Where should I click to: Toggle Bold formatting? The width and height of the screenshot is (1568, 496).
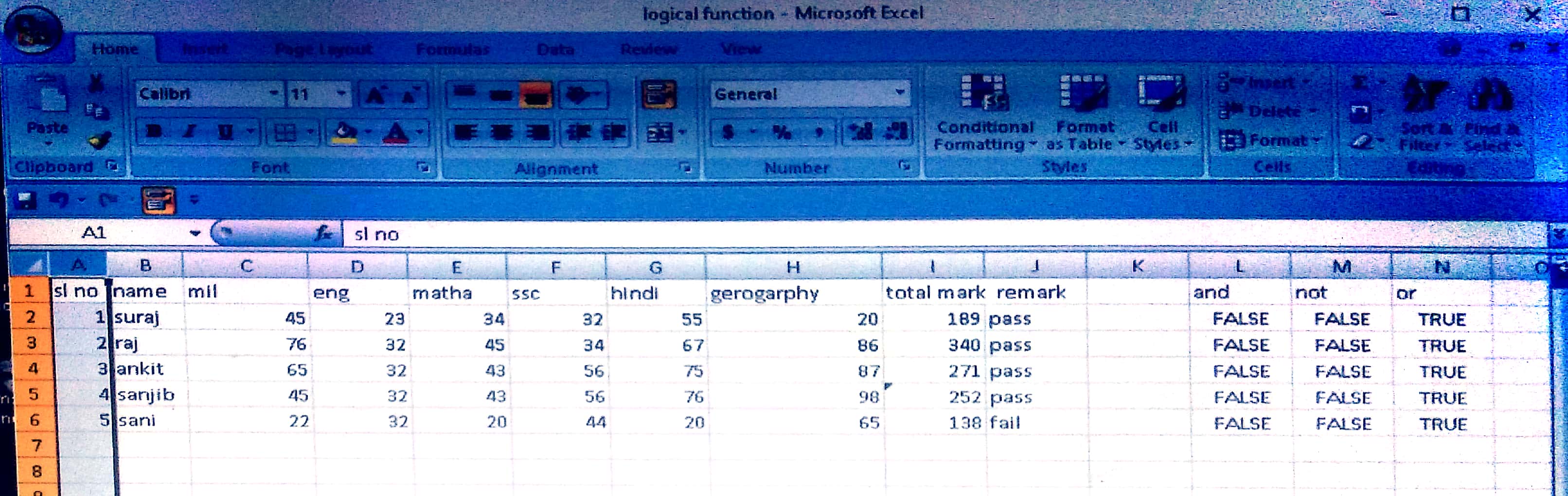tap(154, 132)
